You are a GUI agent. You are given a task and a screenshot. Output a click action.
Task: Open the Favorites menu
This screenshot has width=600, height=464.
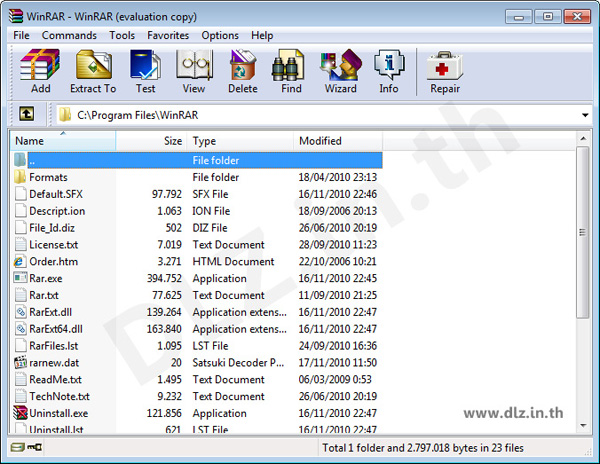pyautogui.click(x=168, y=35)
